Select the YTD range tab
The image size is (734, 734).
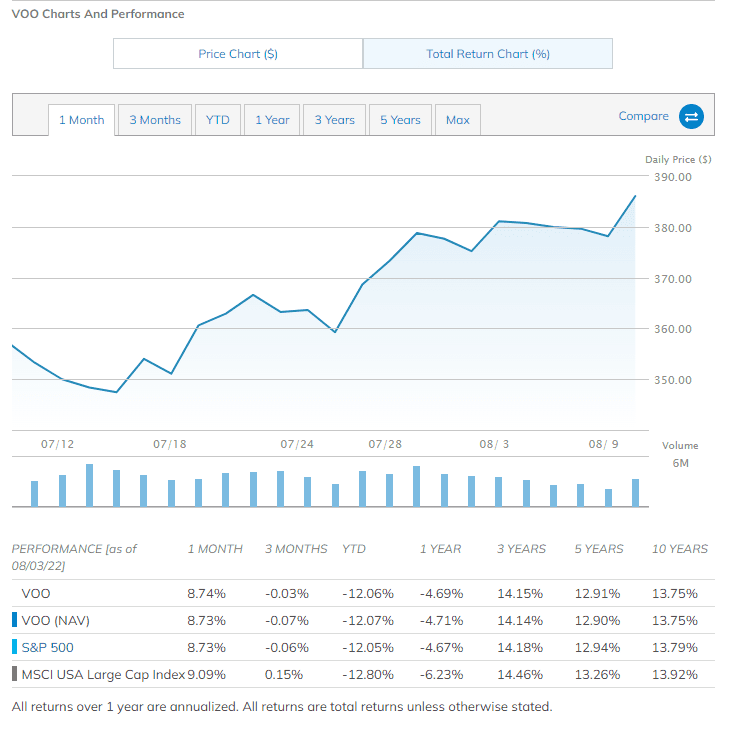tap(218, 120)
